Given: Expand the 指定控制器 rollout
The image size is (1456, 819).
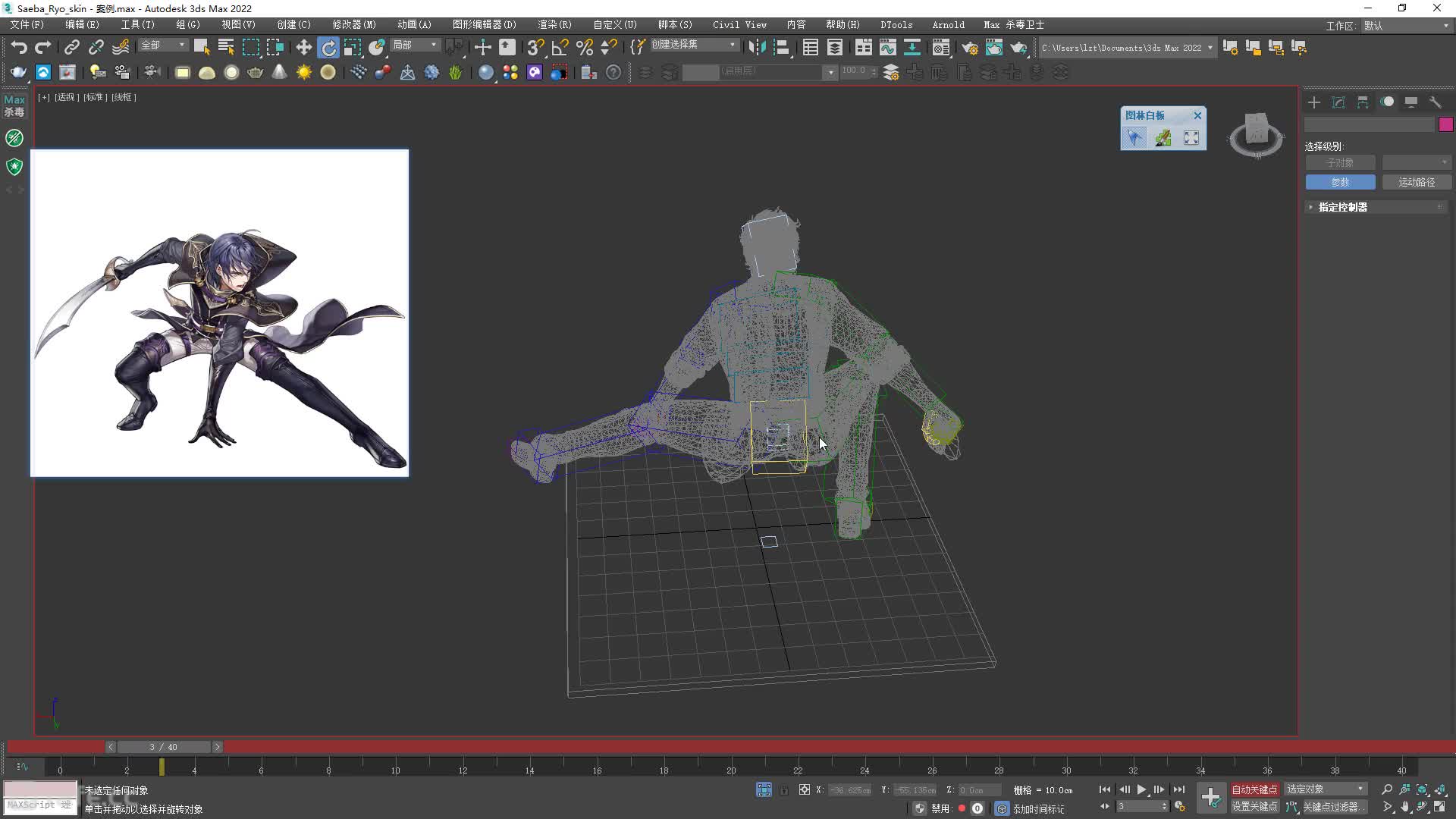Looking at the screenshot, I should (1377, 207).
